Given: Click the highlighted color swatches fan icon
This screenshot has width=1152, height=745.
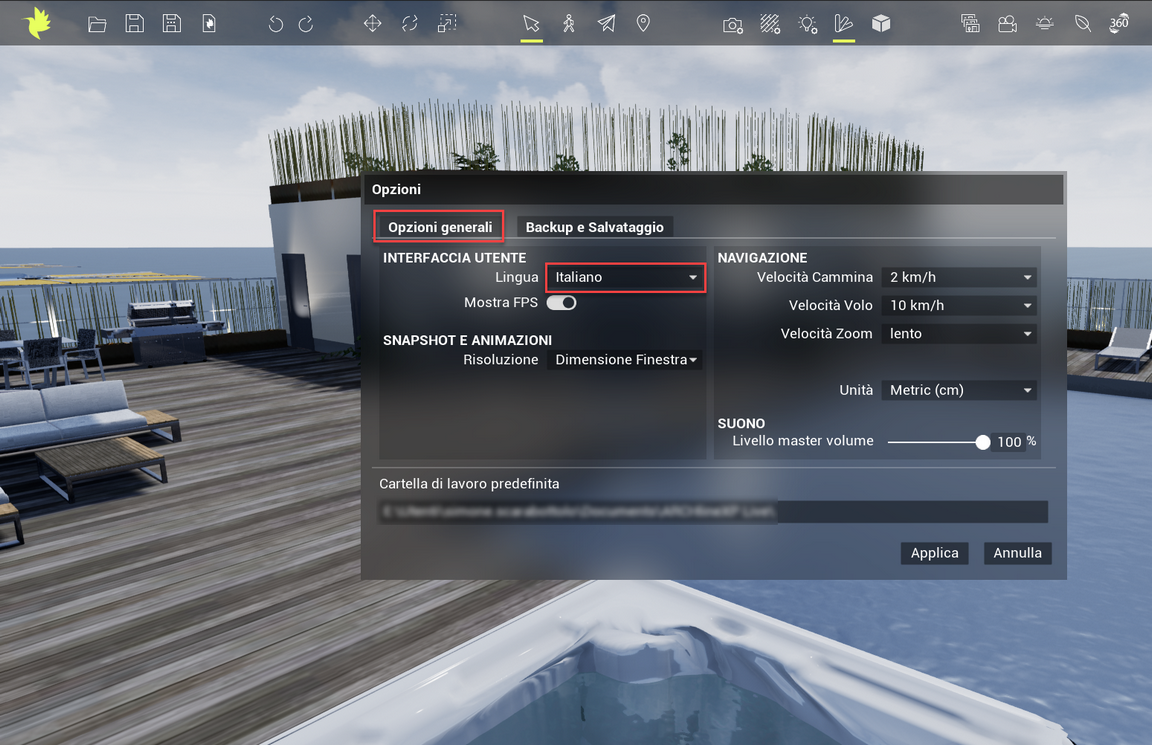Looking at the screenshot, I should pos(843,24).
